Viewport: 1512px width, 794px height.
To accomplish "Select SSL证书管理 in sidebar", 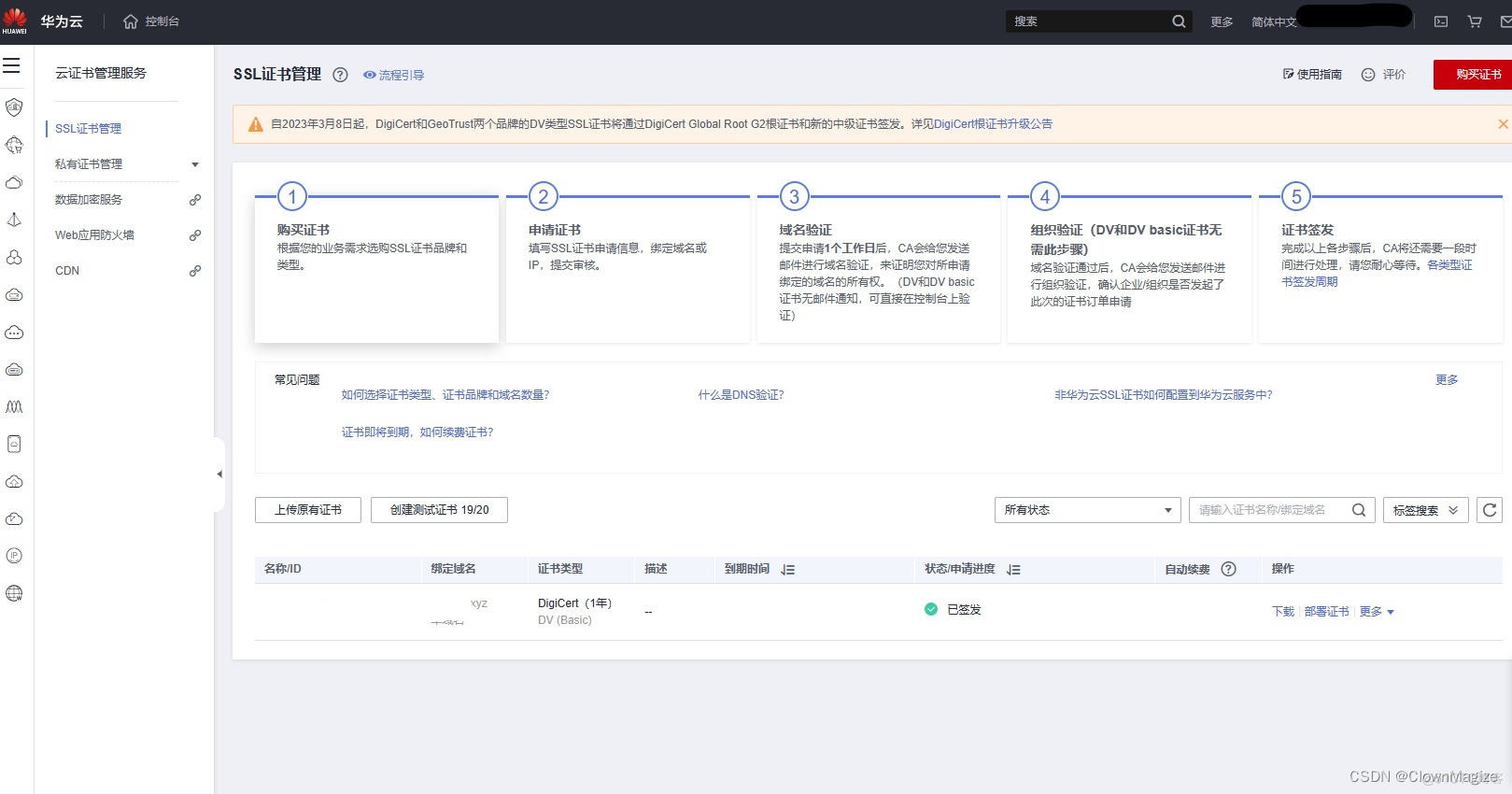I will coord(88,129).
